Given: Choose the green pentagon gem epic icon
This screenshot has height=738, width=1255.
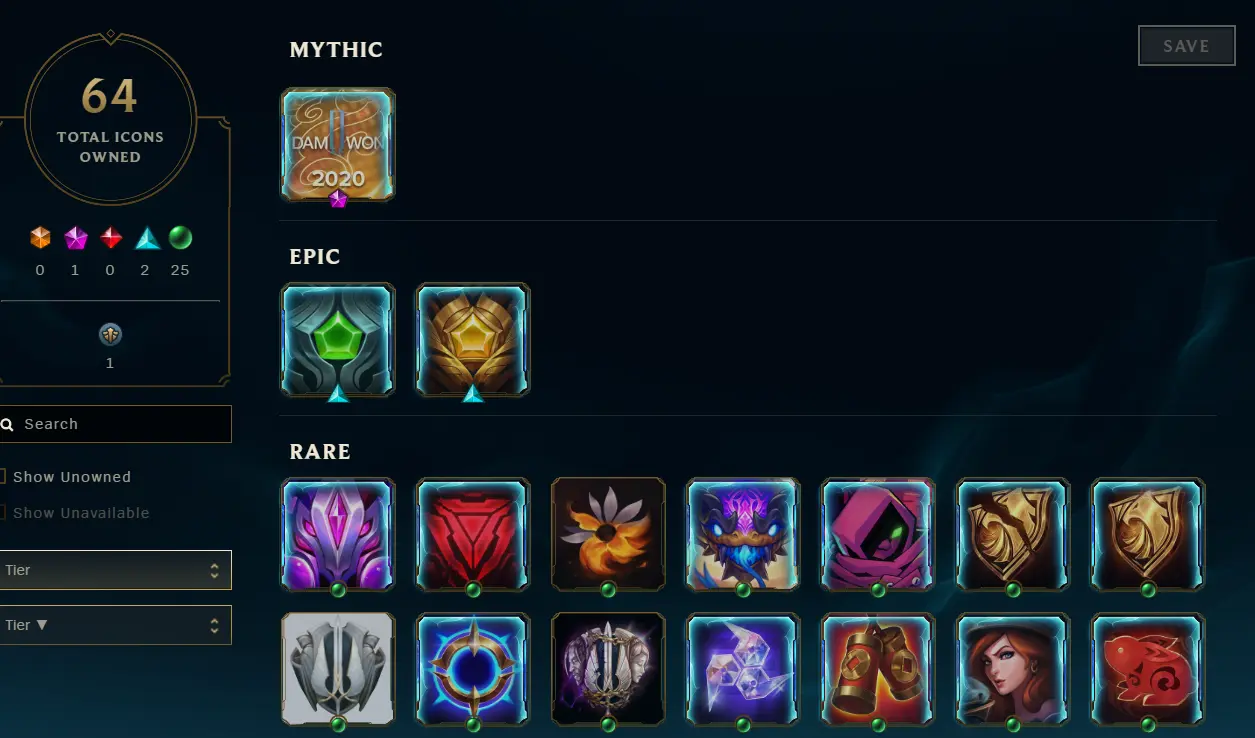Looking at the screenshot, I should pos(338,340).
